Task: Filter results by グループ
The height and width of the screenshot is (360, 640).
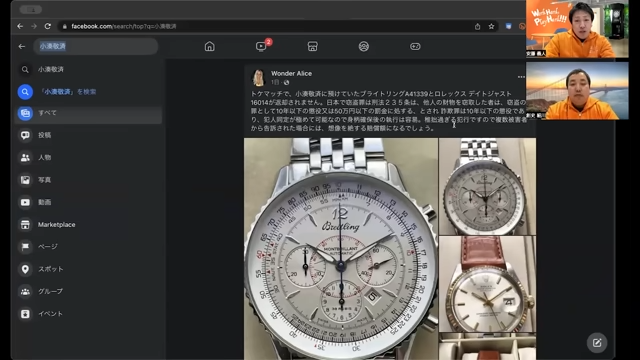Action: (88, 291)
